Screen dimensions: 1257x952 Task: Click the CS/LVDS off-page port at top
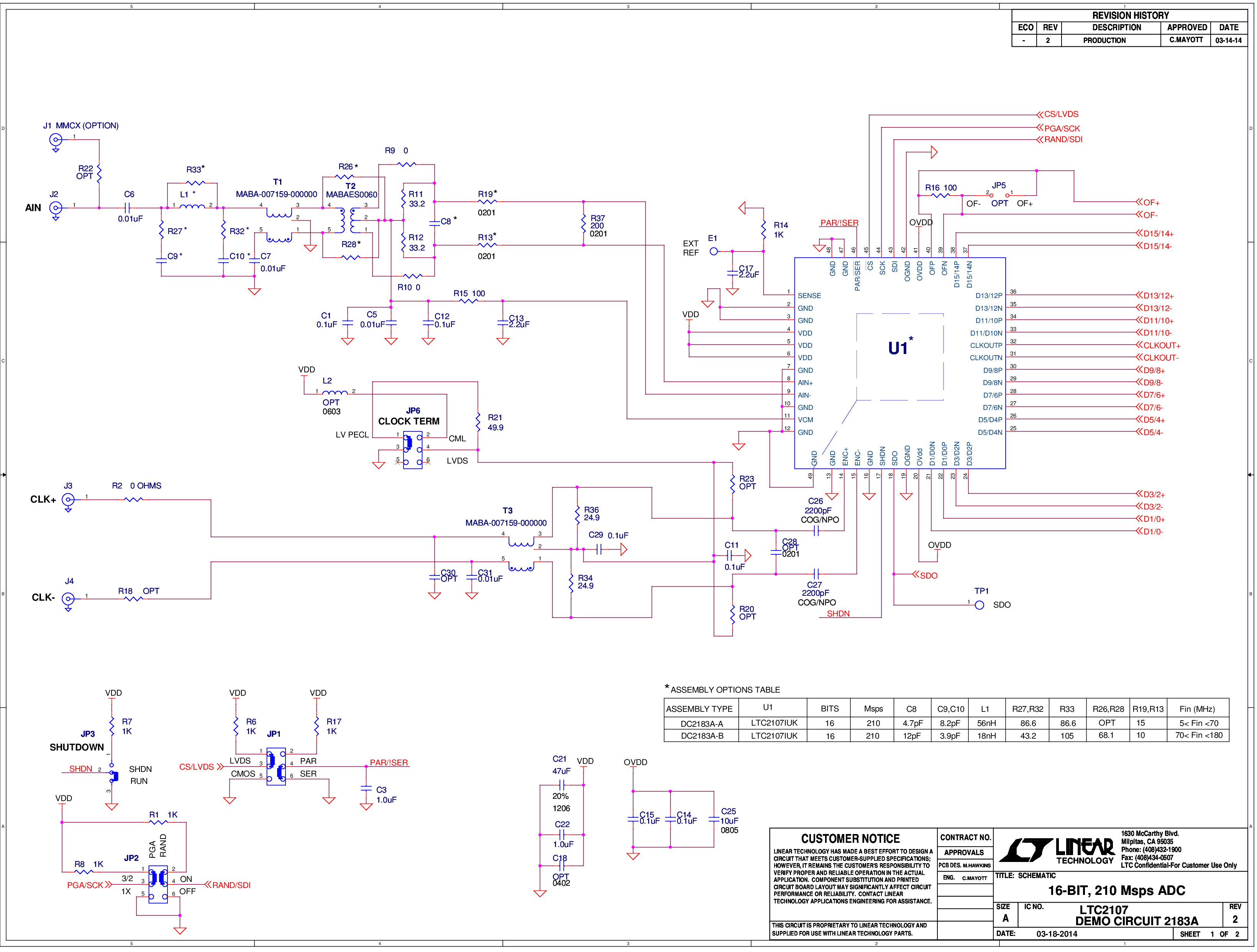tap(1058, 114)
